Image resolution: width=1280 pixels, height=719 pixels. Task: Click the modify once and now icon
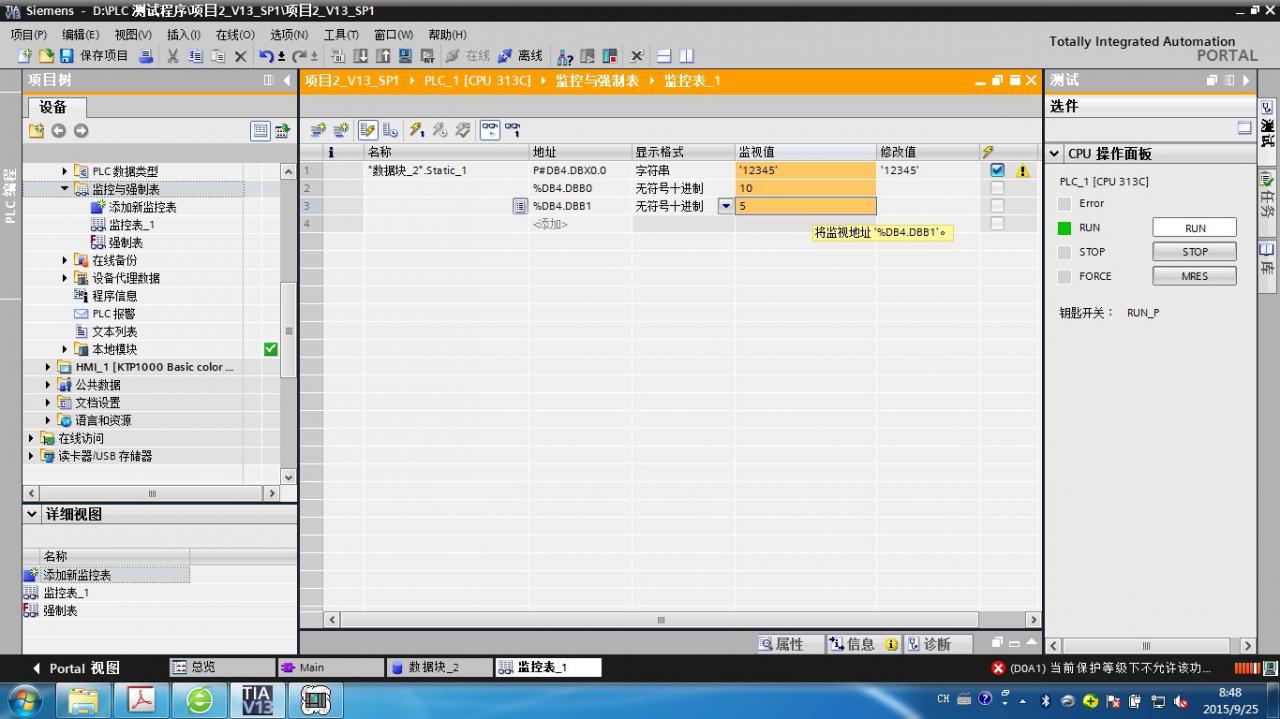coord(417,130)
